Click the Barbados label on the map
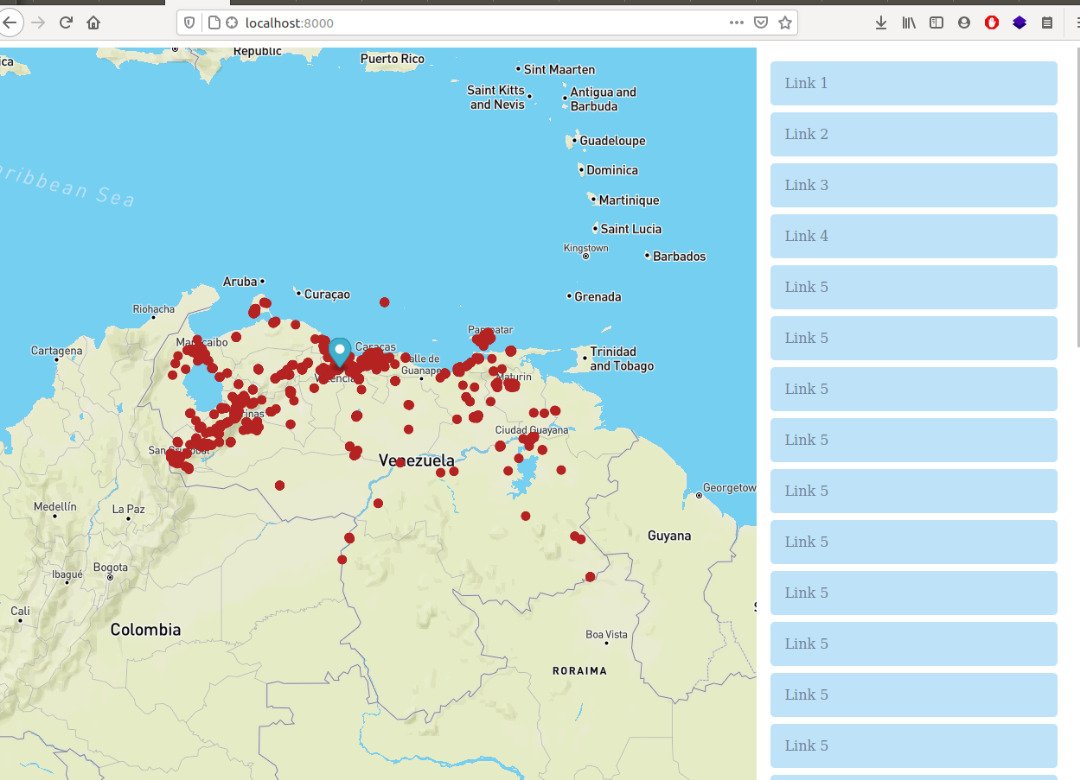Image resolution: width=1080 pixels, height=780 pixels. point(678,256)
